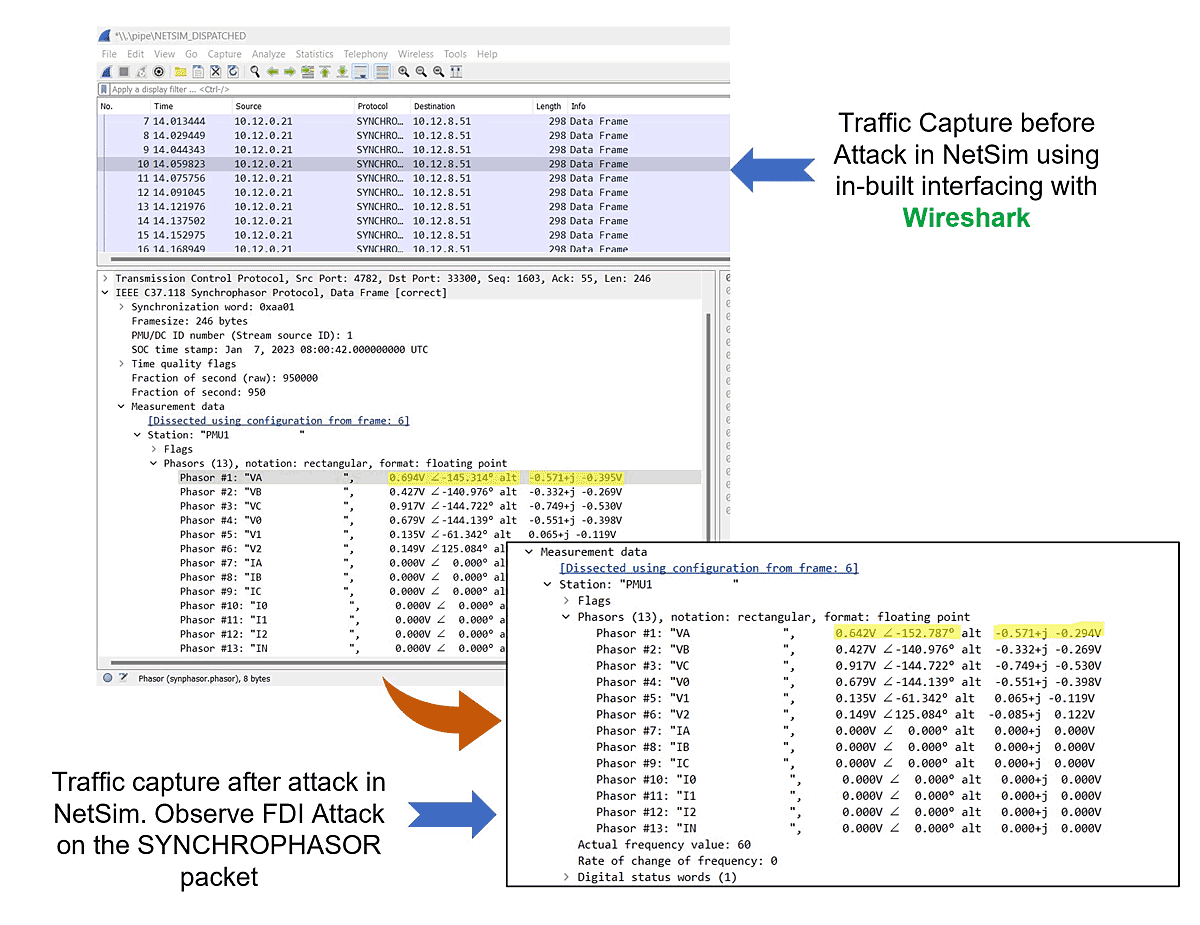
Task: Open the capture options gear icon
Action: [158, 72]
